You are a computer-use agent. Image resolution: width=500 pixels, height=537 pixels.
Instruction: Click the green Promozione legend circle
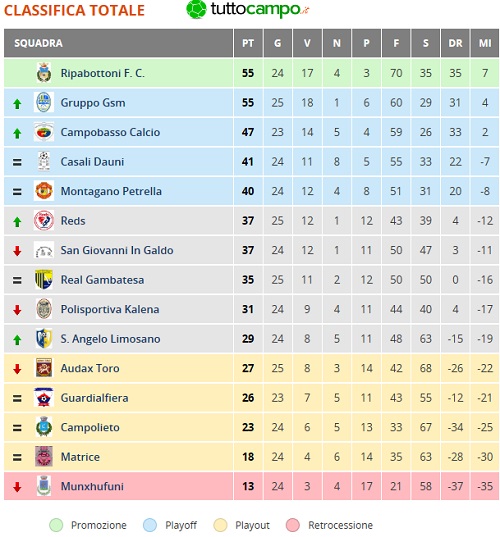[x=56, y=525]
